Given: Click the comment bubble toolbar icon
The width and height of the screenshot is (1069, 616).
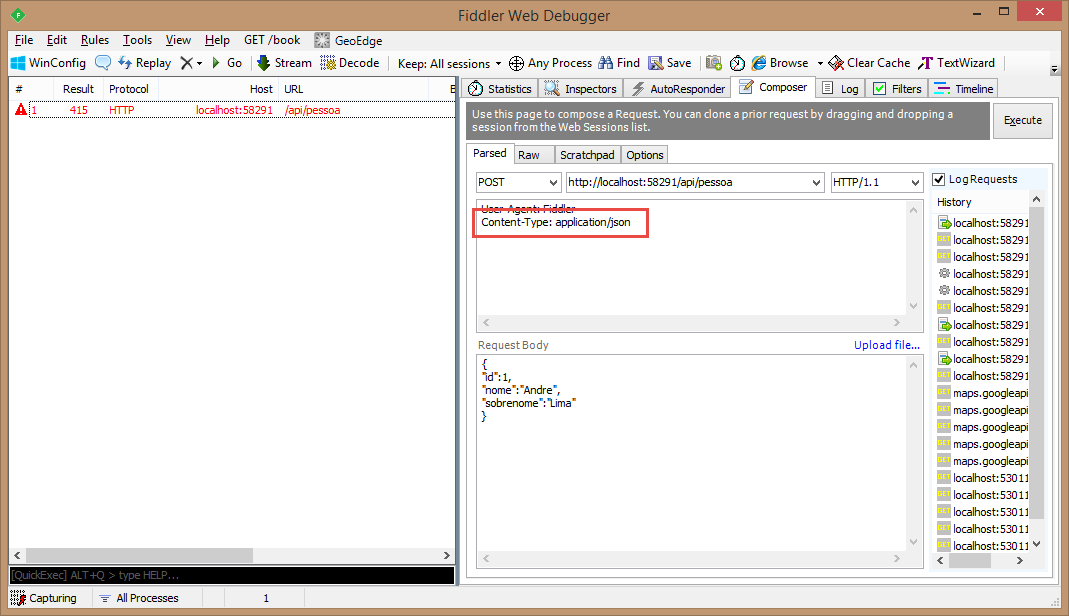Looking at the screenshot, I should [x=103, y=63].
